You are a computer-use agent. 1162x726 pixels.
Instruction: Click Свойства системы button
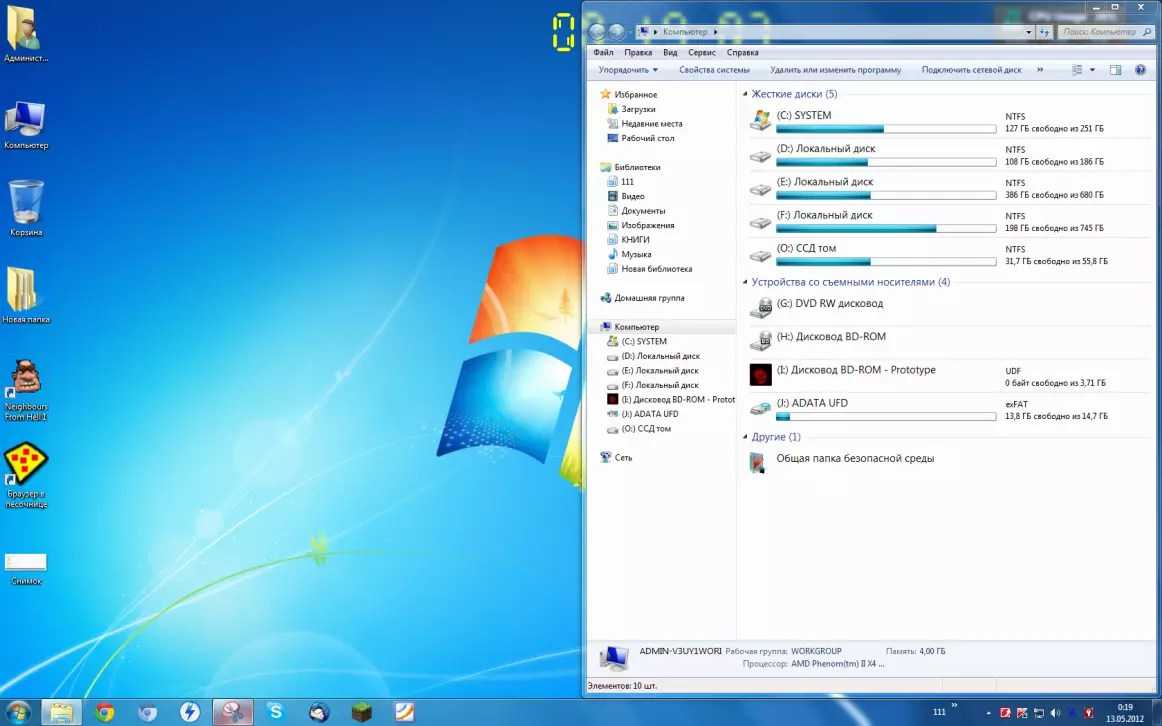pyautogui.click(x=714, y=70)
